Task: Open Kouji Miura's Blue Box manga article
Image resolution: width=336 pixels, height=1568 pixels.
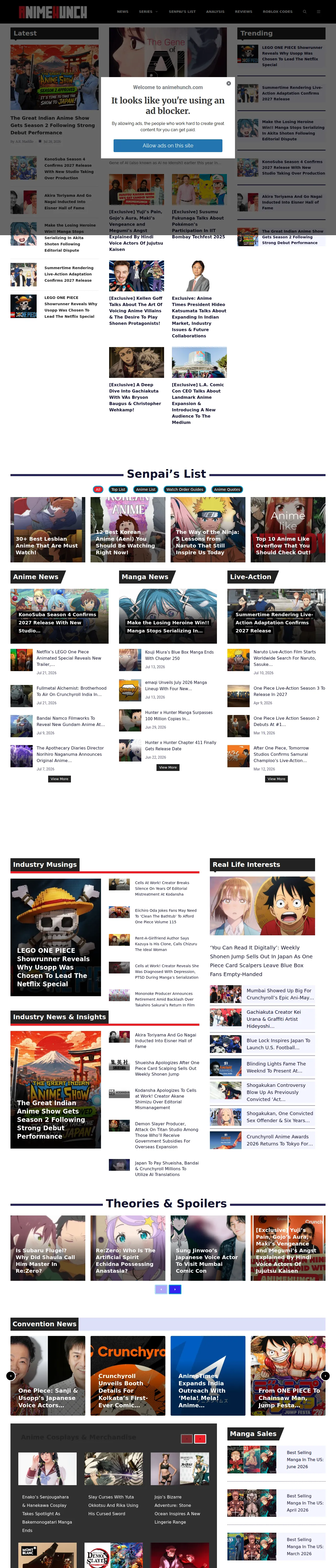Action: click(x=179, y=655)
